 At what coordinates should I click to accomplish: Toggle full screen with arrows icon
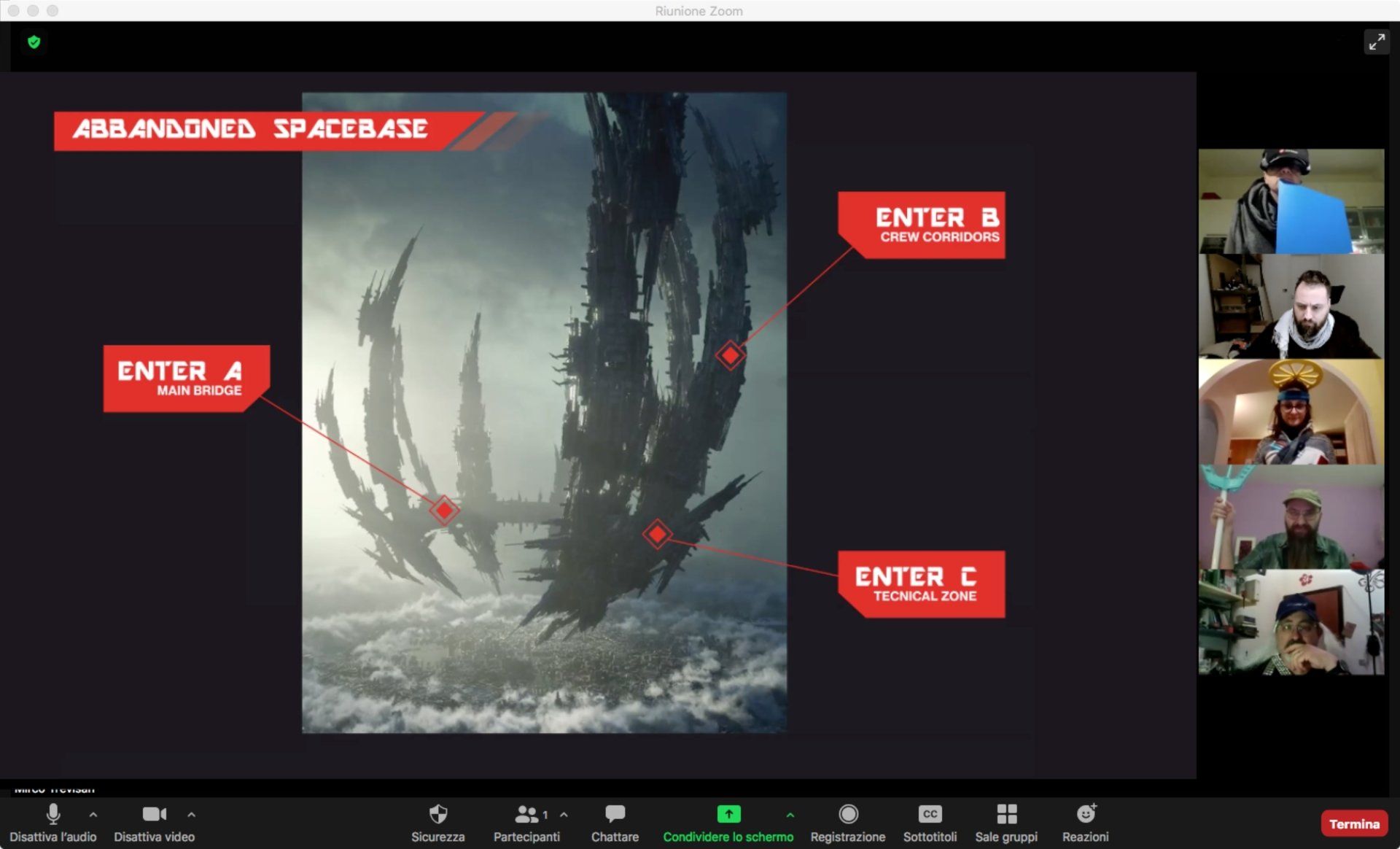click(x=1376, y=42)
